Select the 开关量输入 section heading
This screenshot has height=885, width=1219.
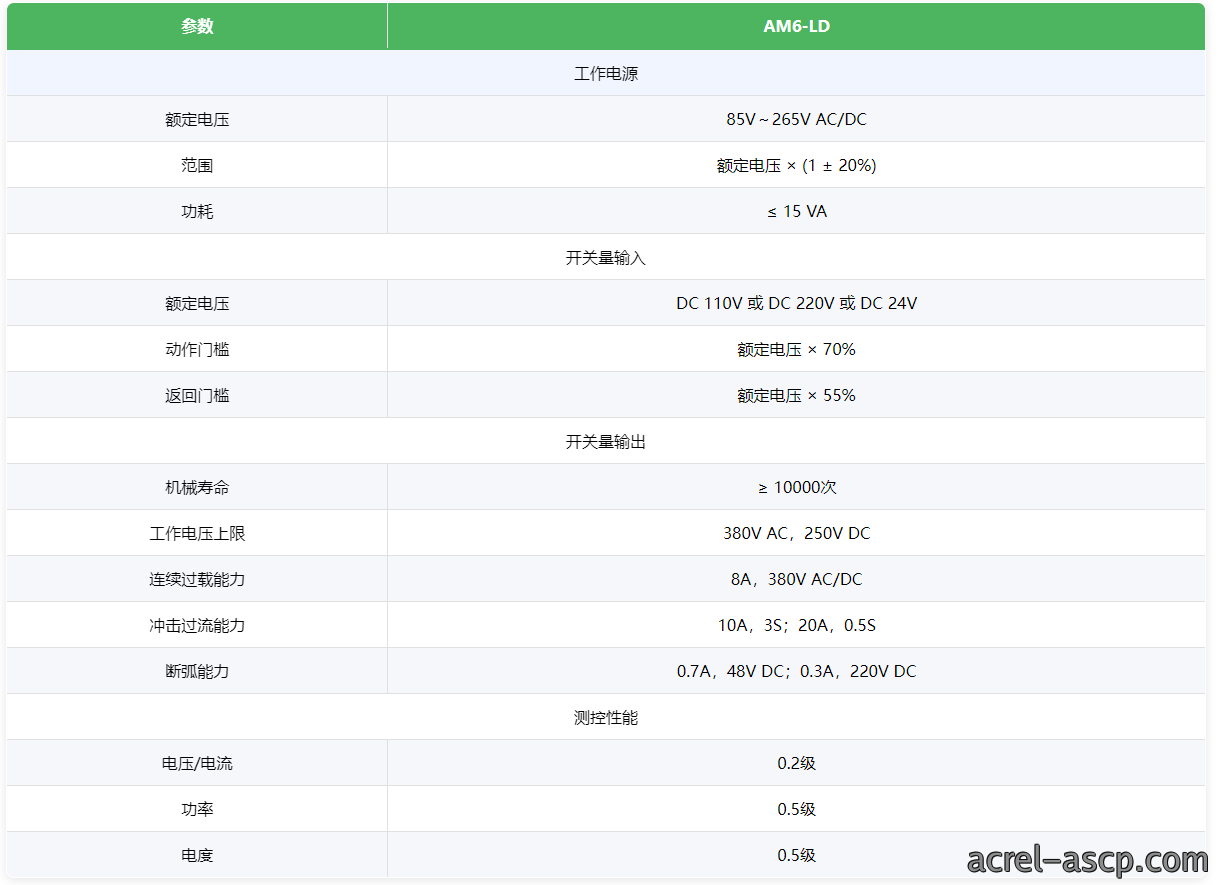coord(606,257)
